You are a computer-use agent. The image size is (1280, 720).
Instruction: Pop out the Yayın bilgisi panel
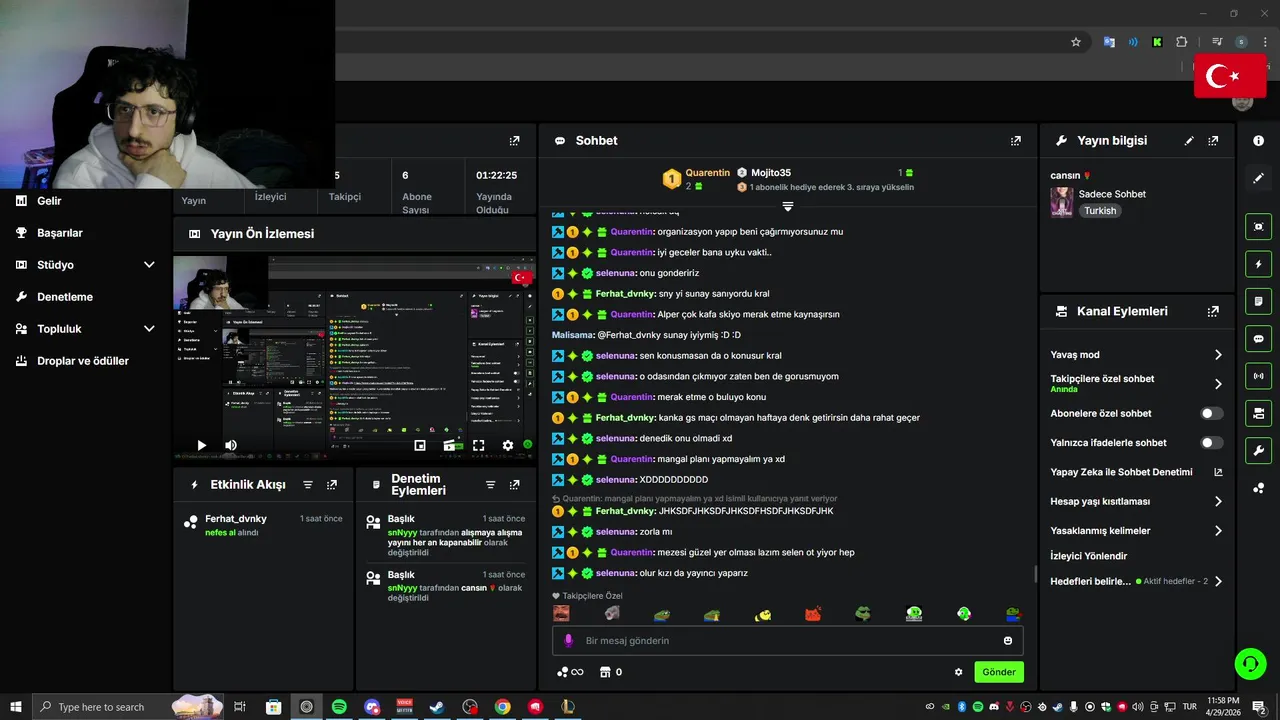(x=1213, y=141)
